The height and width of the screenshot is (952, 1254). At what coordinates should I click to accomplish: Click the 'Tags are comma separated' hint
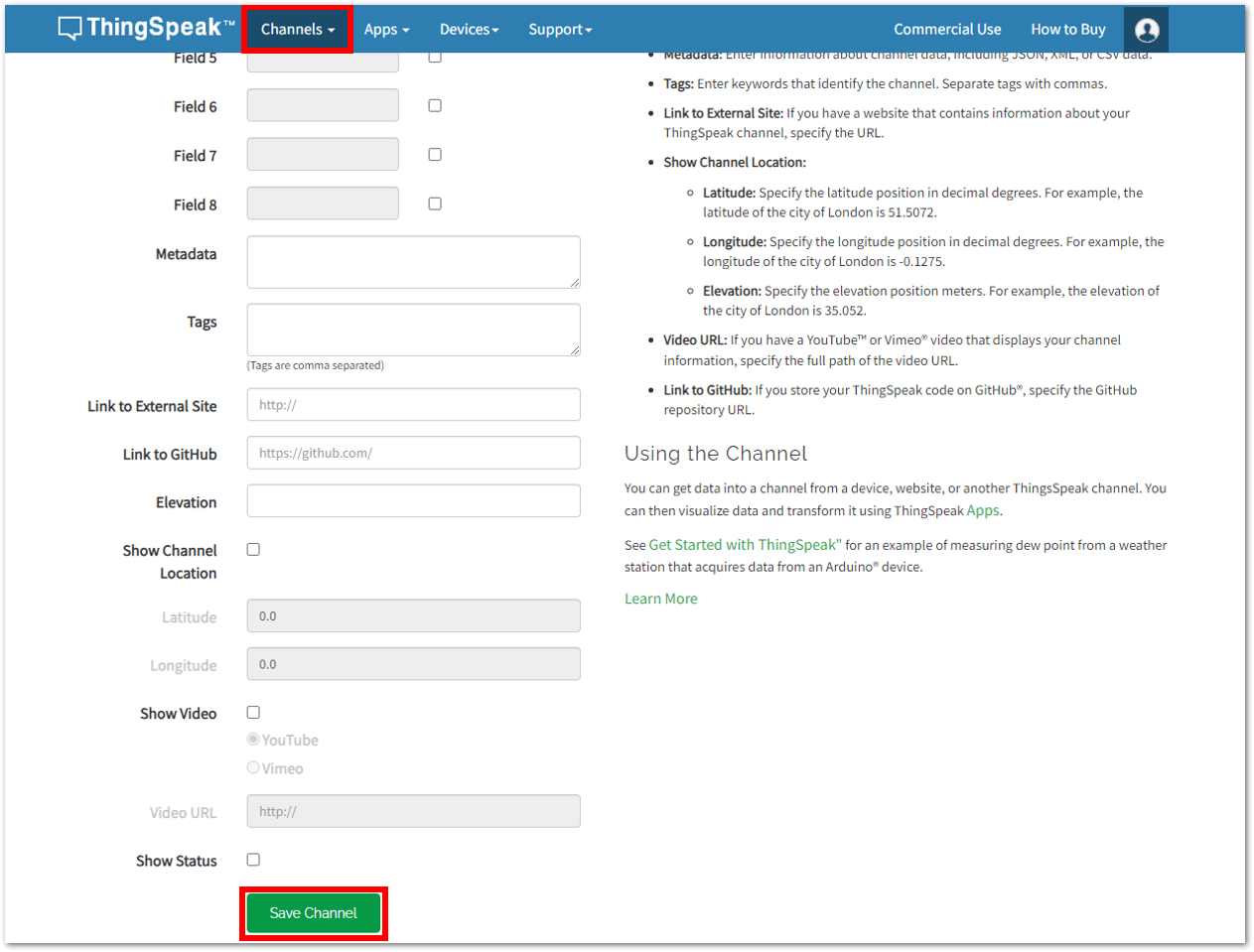coord(316,365)
